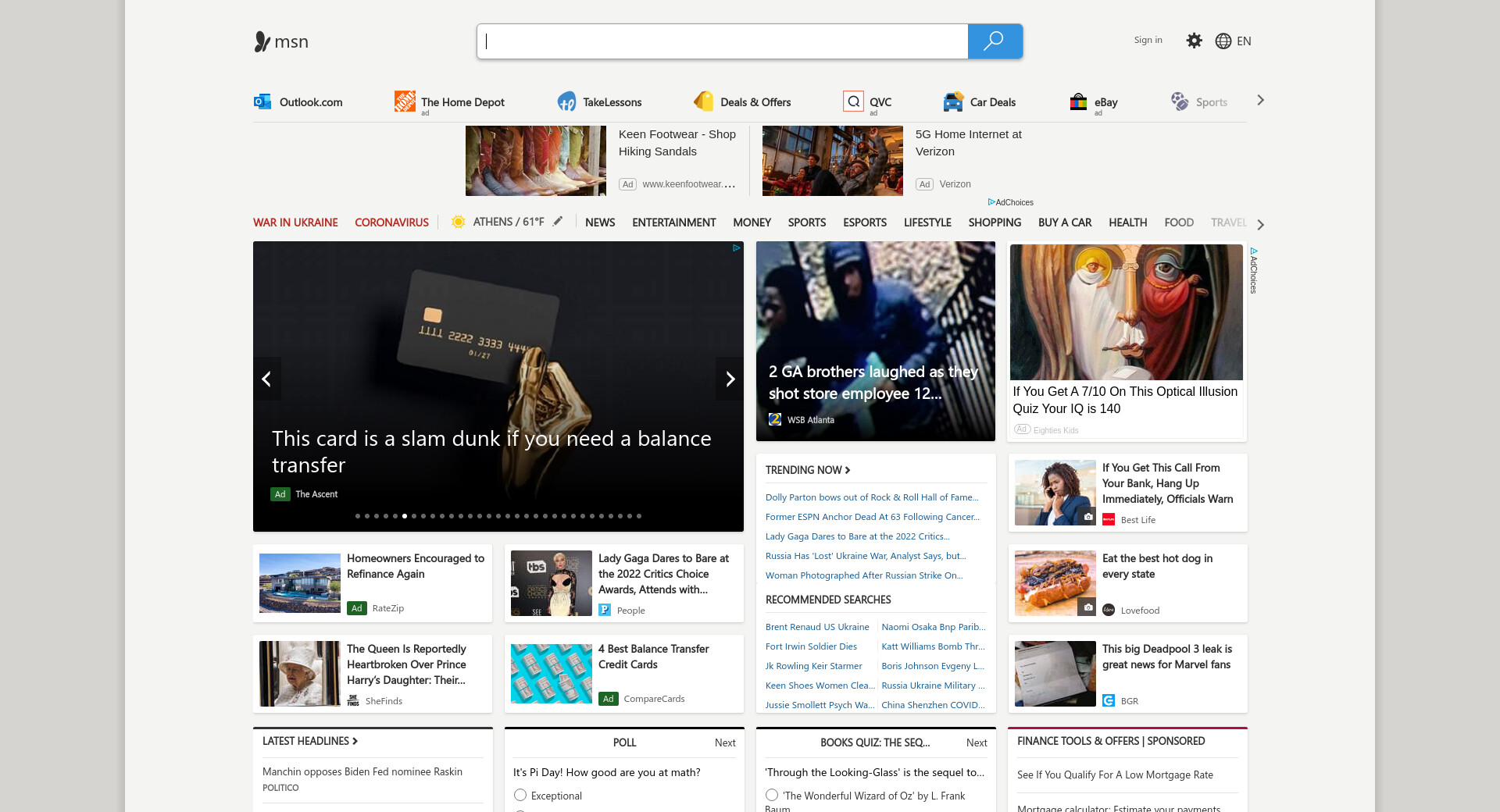Go to the next poll question
This screenshot has height=812, width=1500.
[x=724, y=743]
